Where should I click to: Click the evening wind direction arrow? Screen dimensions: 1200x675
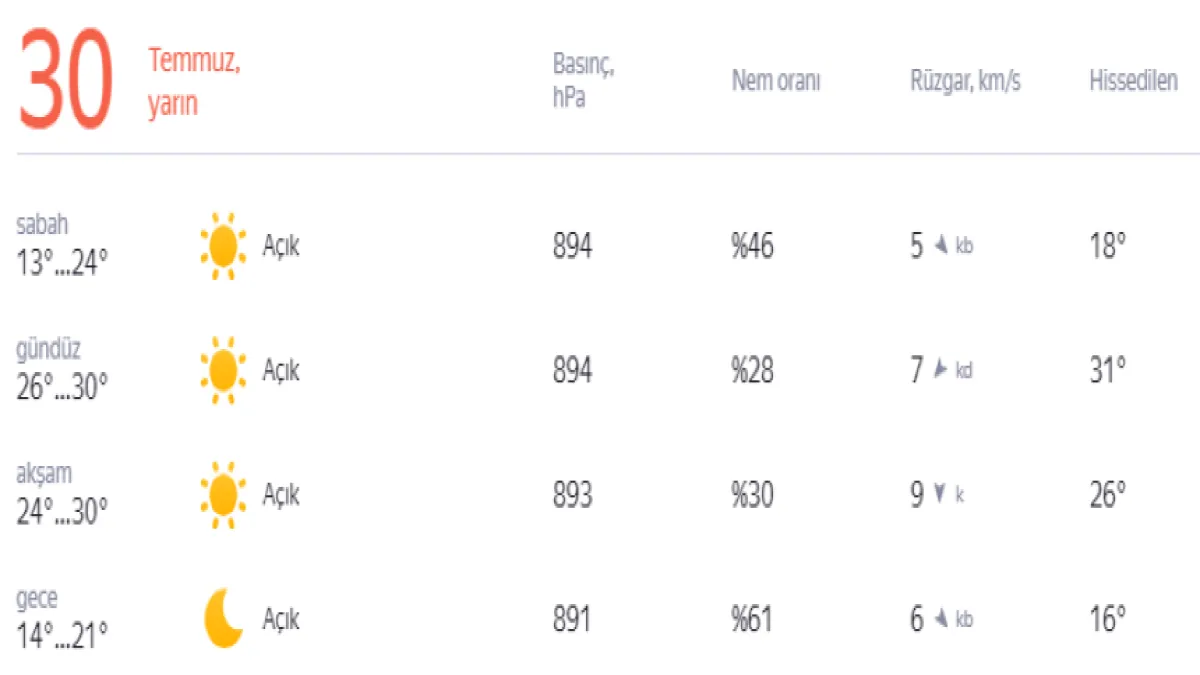tap(939, 495)
